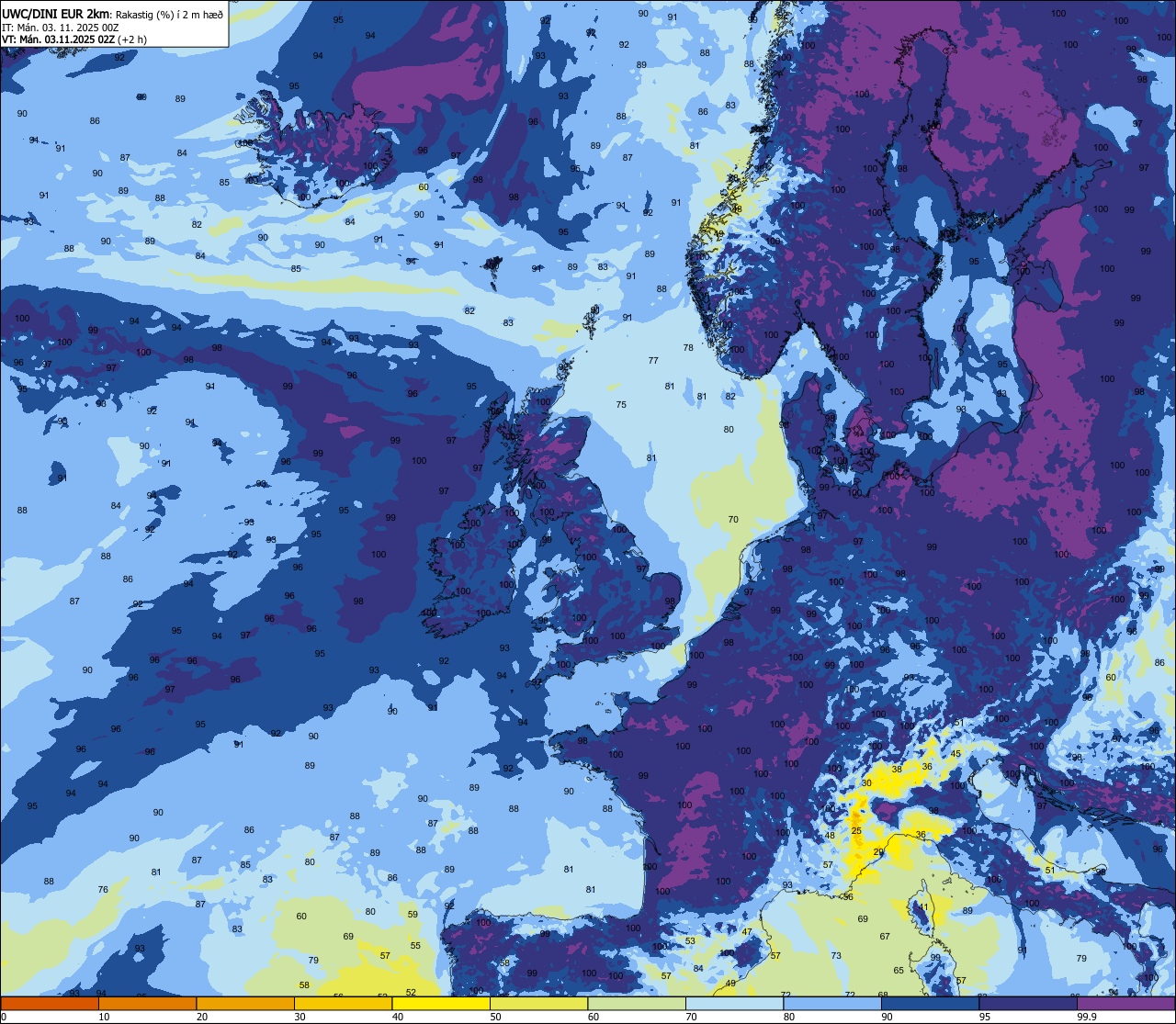This screenshot has height=1024, width=1176.
Task: Click the map value 53 in northeast Spain
Action: coord(690,940)
